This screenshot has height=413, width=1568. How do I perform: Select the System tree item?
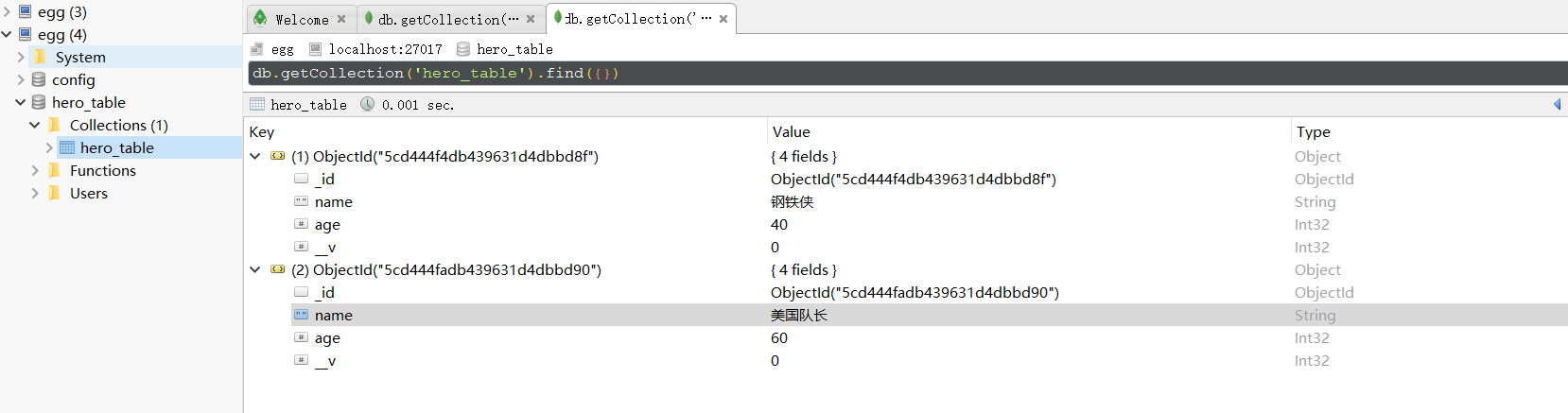point(80,58)
